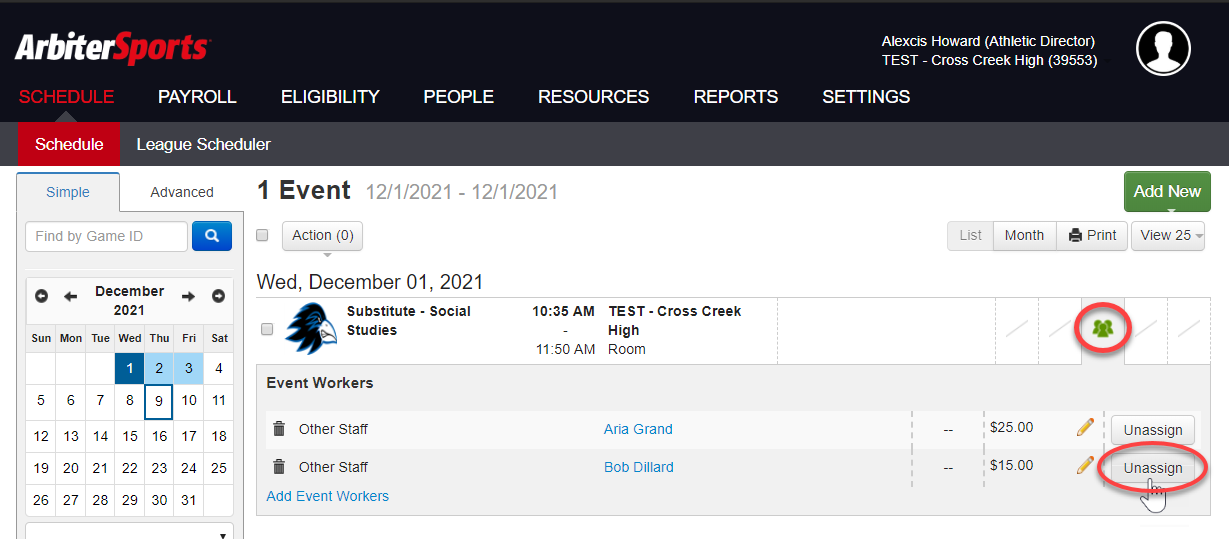Select the Simple search tab
Screen dimensions: 1229x539
pyautogui.click(x=68, y=192)
